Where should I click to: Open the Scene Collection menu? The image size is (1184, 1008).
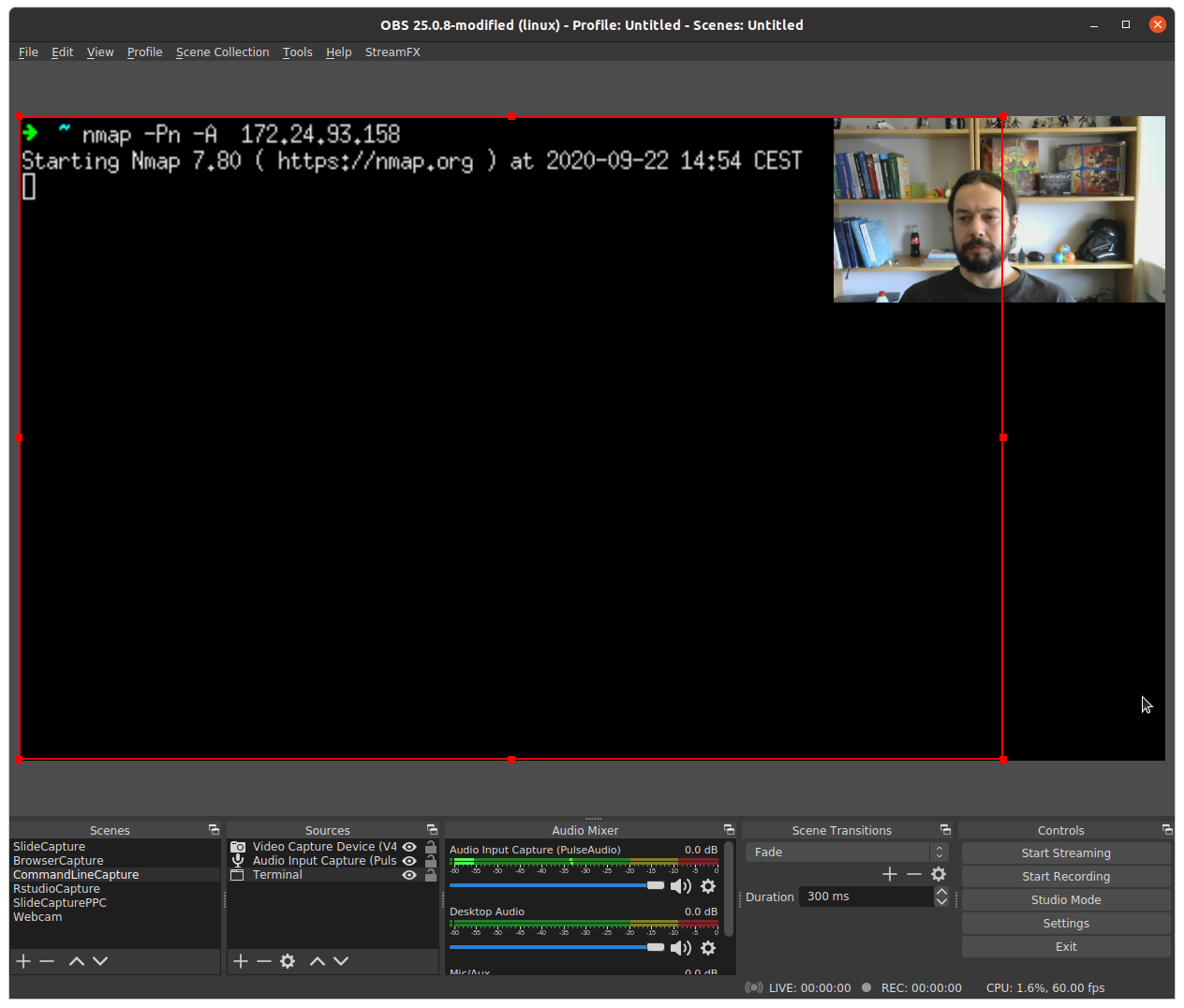pyautogui.click(x=222, y=52)
